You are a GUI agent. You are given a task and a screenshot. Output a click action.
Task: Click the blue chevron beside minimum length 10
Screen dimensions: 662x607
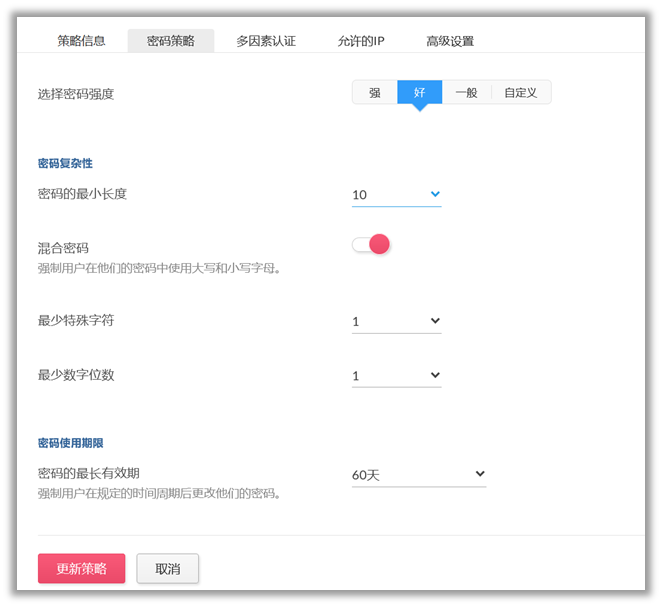tap(435, 194)
